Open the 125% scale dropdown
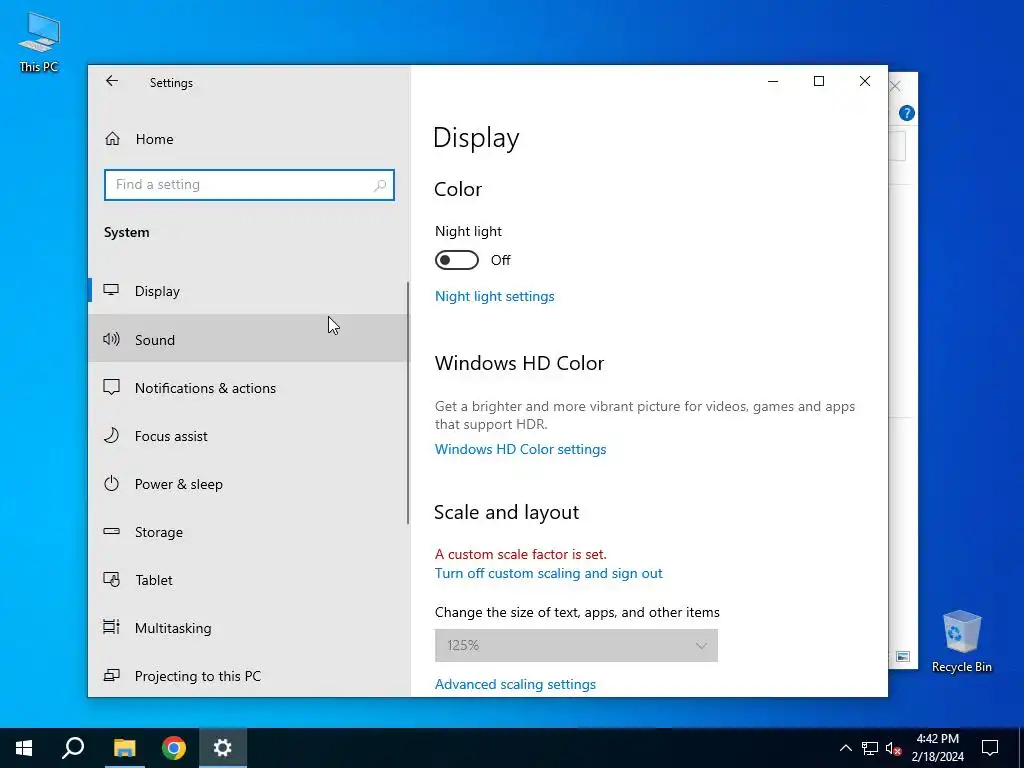 576,645
